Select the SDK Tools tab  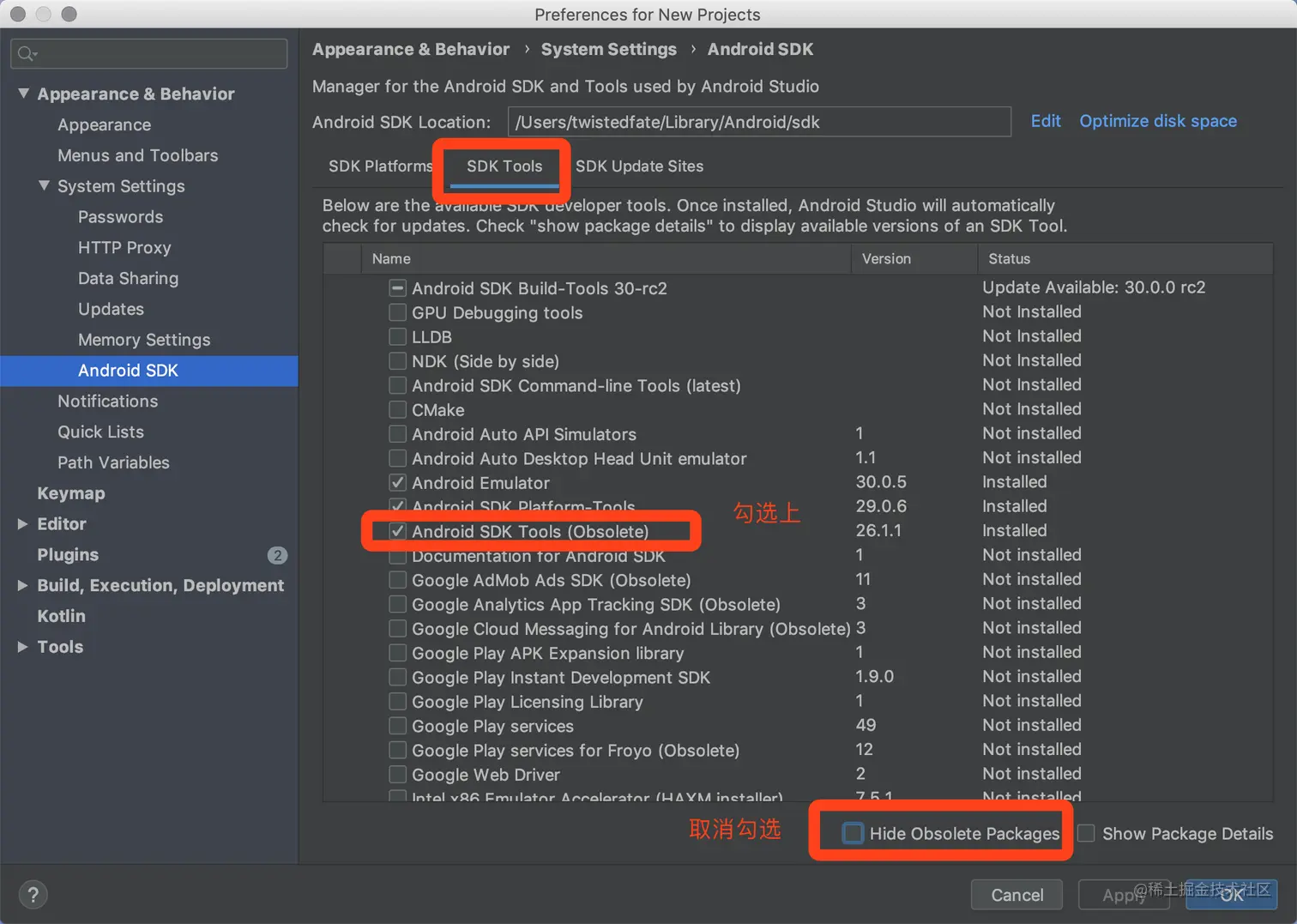(x=504, y=166)
